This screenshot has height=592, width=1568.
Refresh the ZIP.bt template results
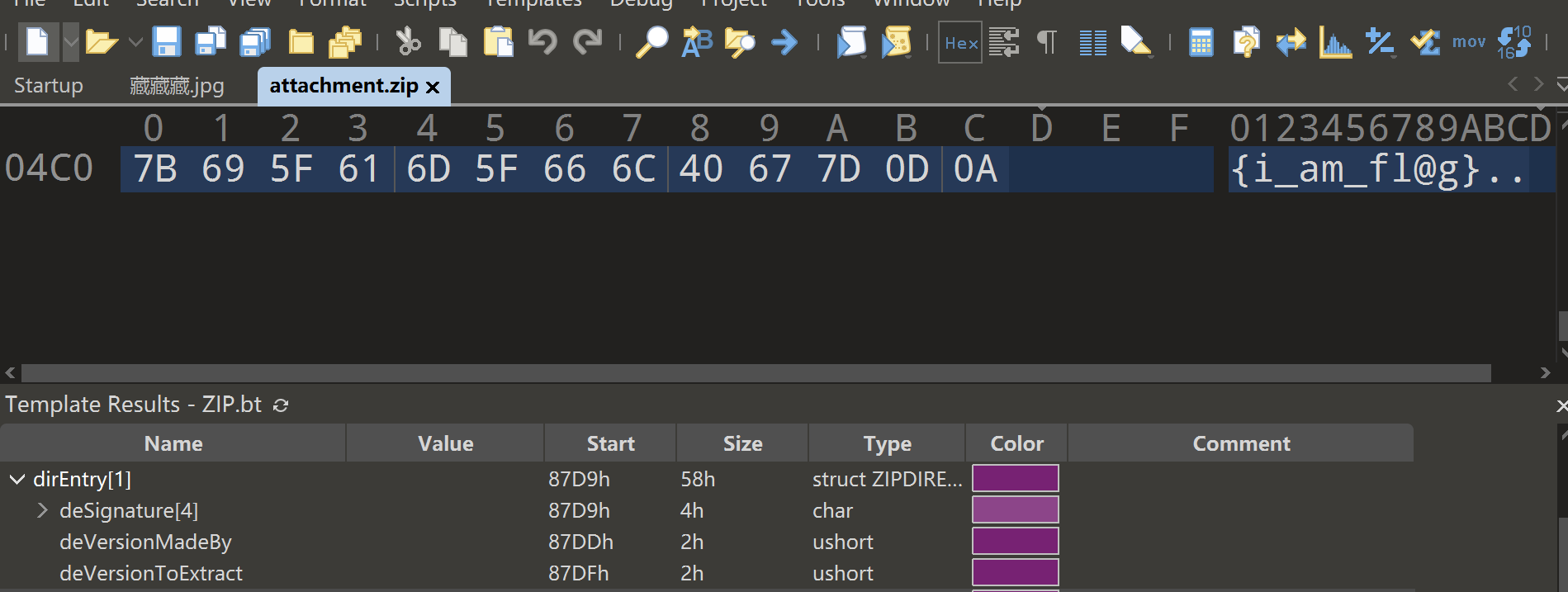coord(281,405)
